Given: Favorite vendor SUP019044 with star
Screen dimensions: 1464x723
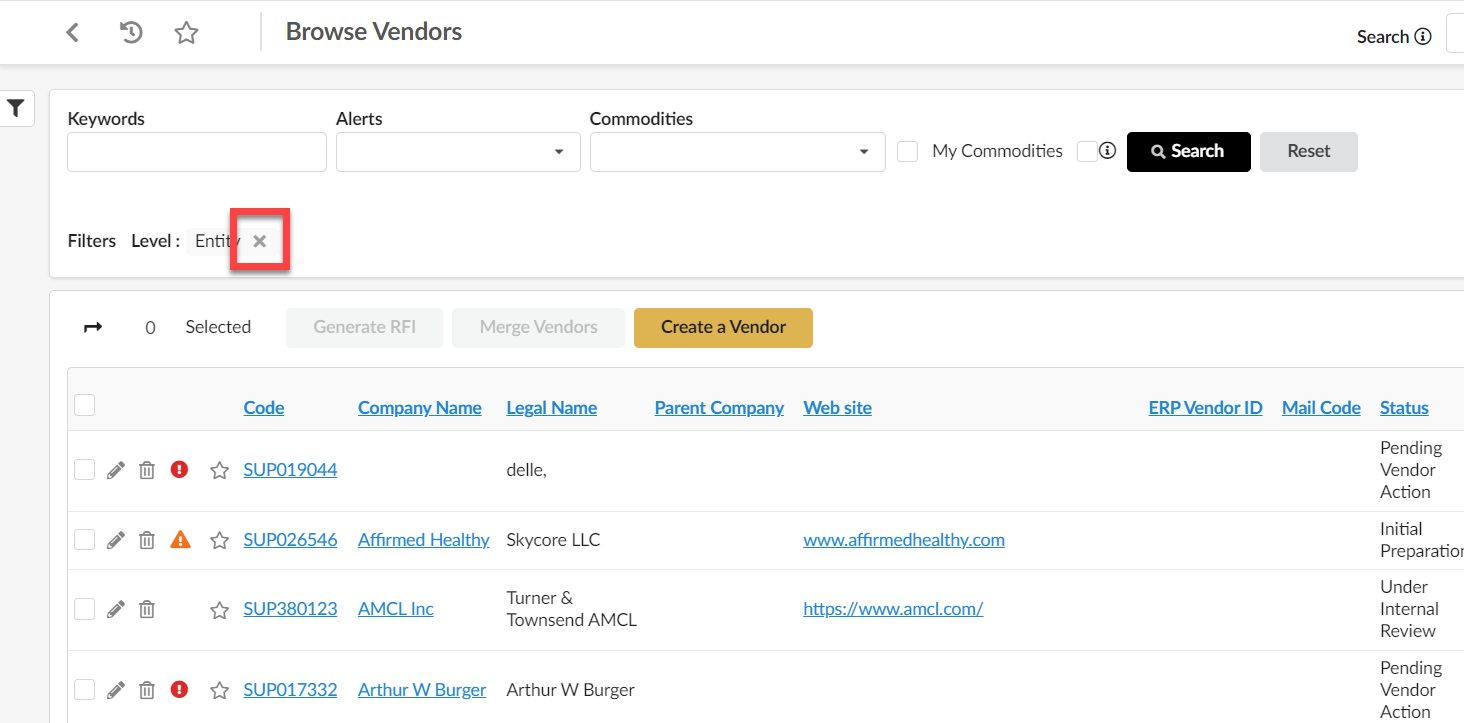Looking at the screenshot, I should (219, 470).
